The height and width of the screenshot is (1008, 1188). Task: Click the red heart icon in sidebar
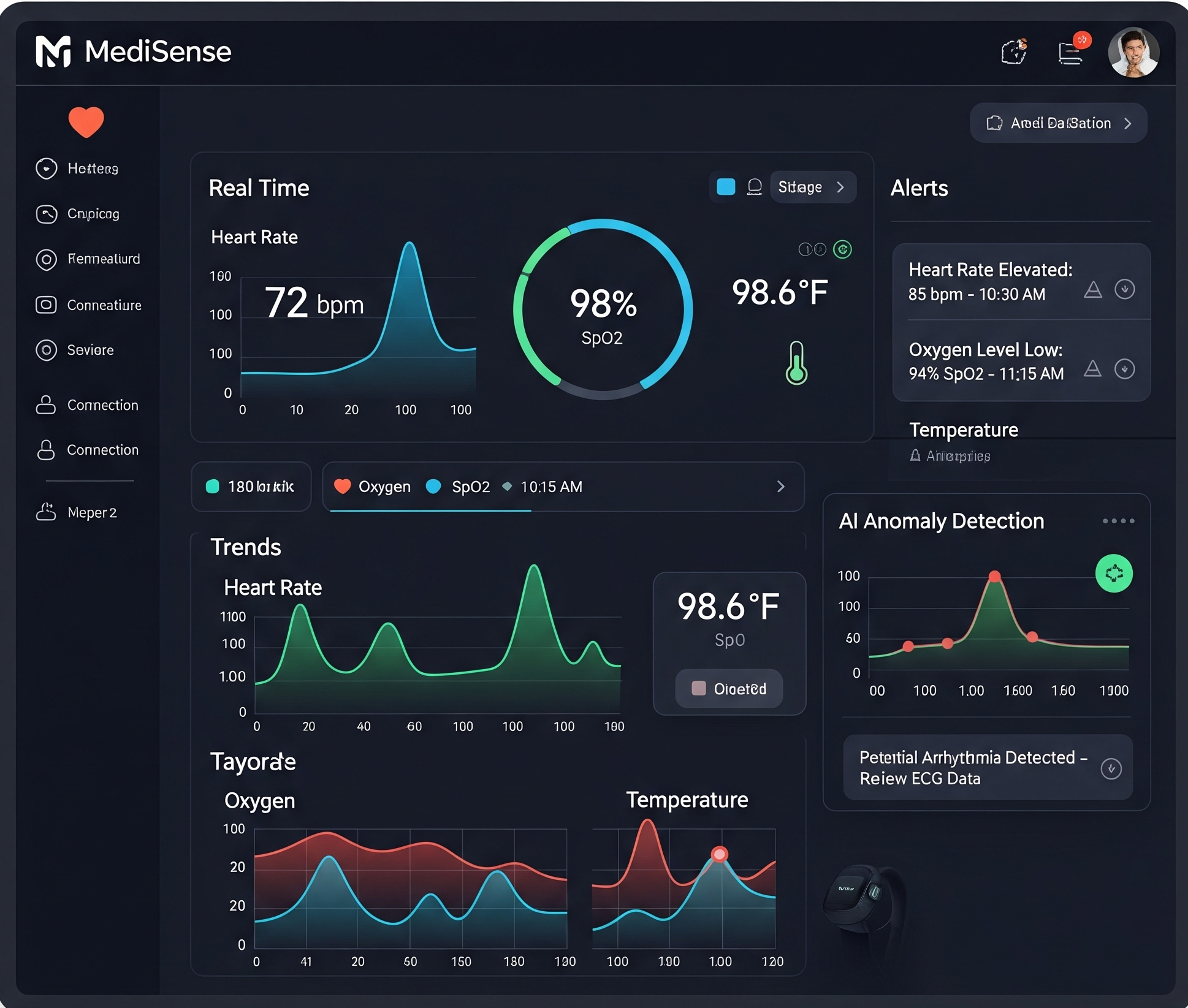(86, 121)
